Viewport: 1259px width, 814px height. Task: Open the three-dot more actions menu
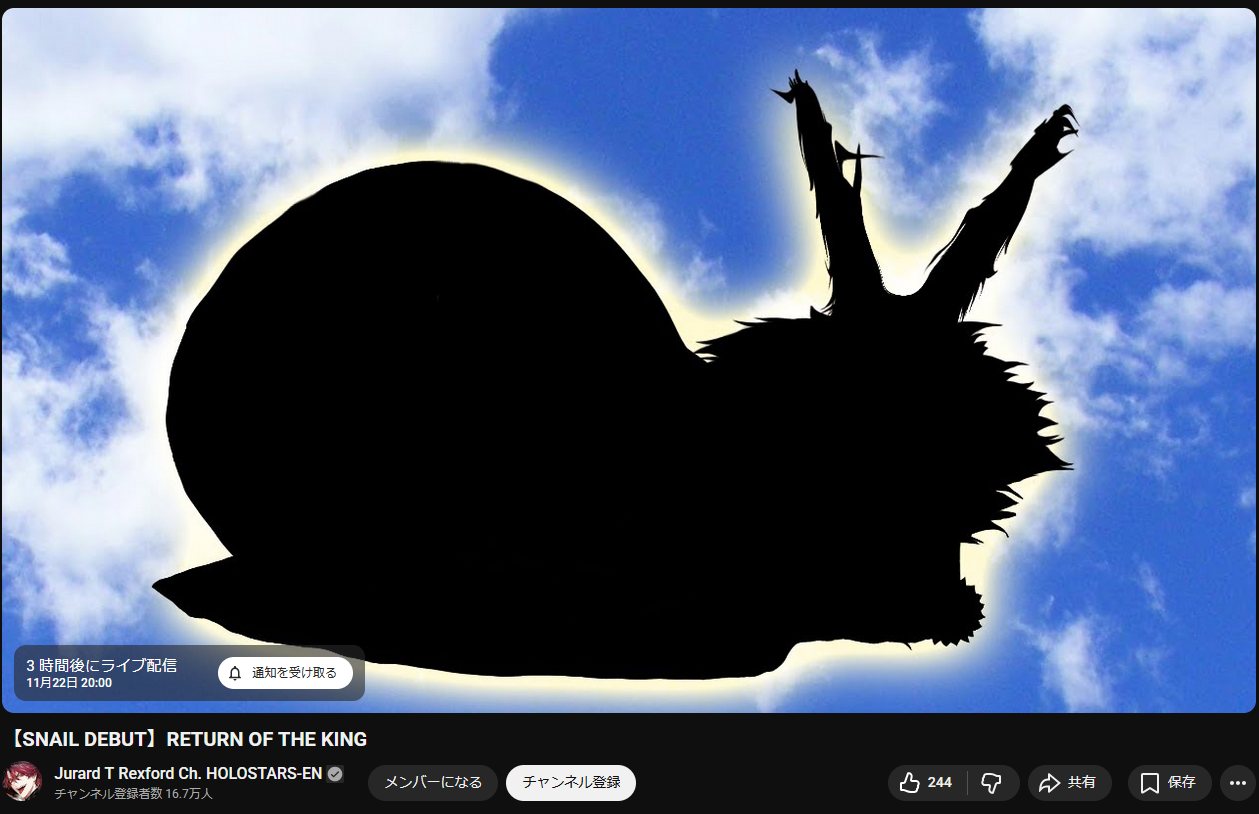[x=1239, y=782]
